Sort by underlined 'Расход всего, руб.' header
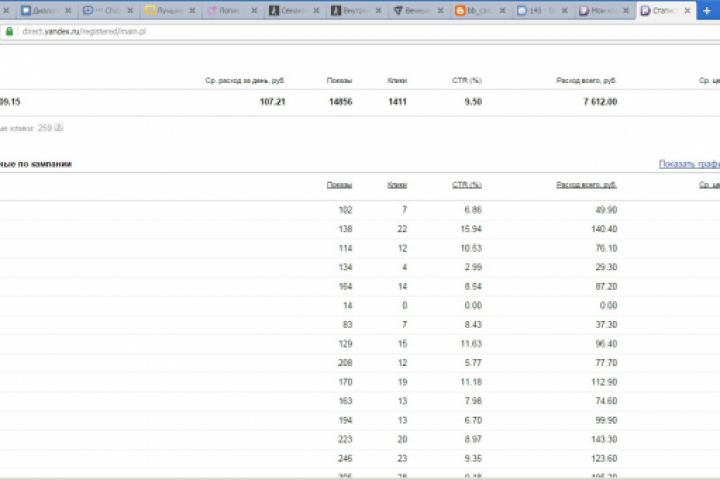The width and height of the screenshot is (720, 480). (x=586, y=185)
